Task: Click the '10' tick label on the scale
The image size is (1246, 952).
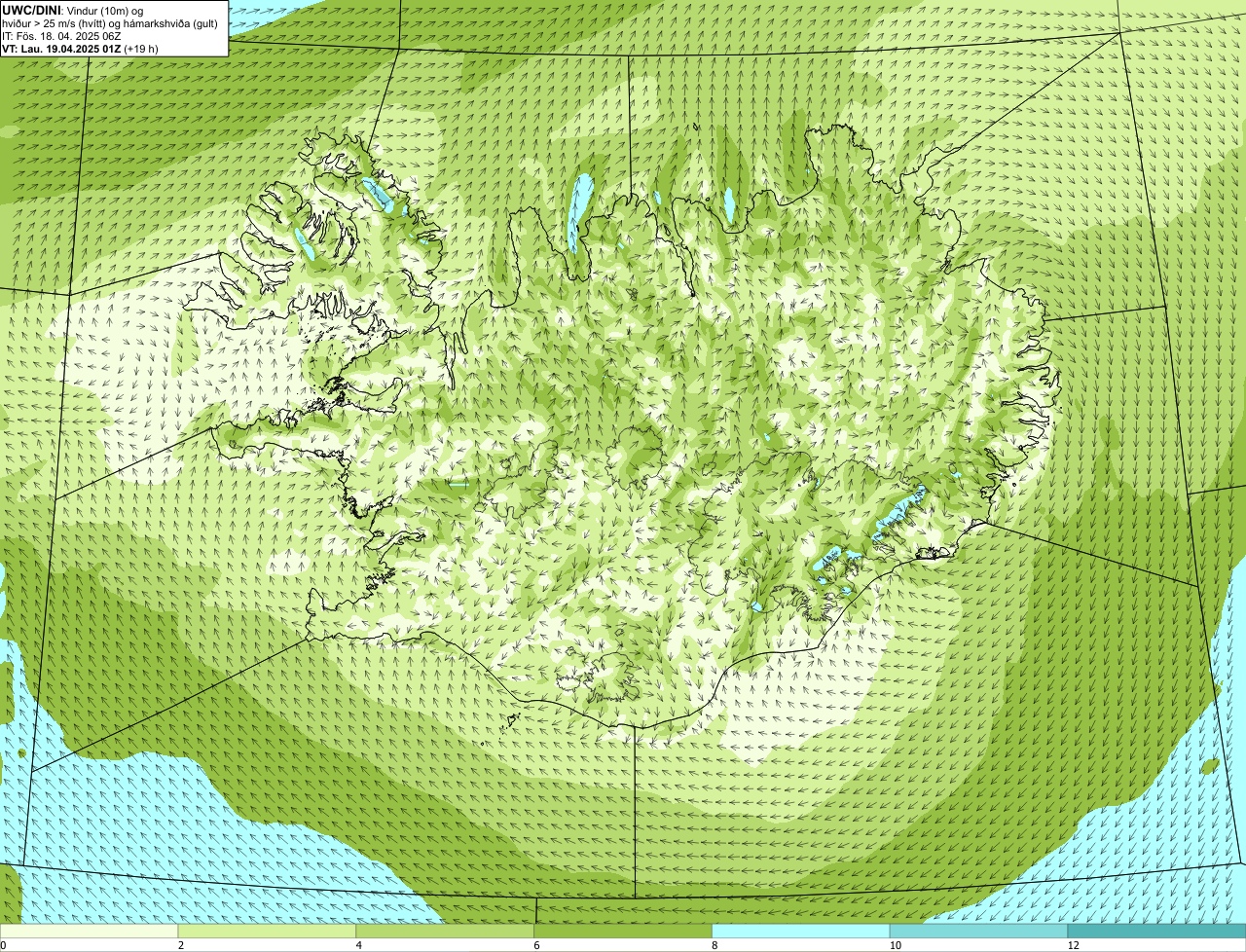Action: 895,945
